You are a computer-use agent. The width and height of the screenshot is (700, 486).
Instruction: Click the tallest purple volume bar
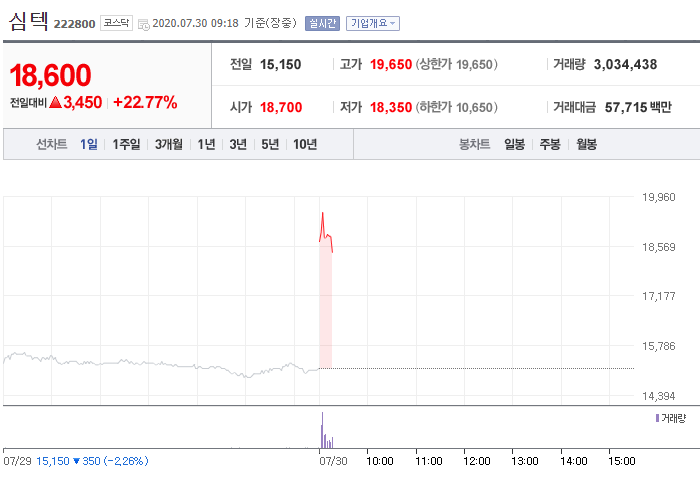tap(322, 430)
